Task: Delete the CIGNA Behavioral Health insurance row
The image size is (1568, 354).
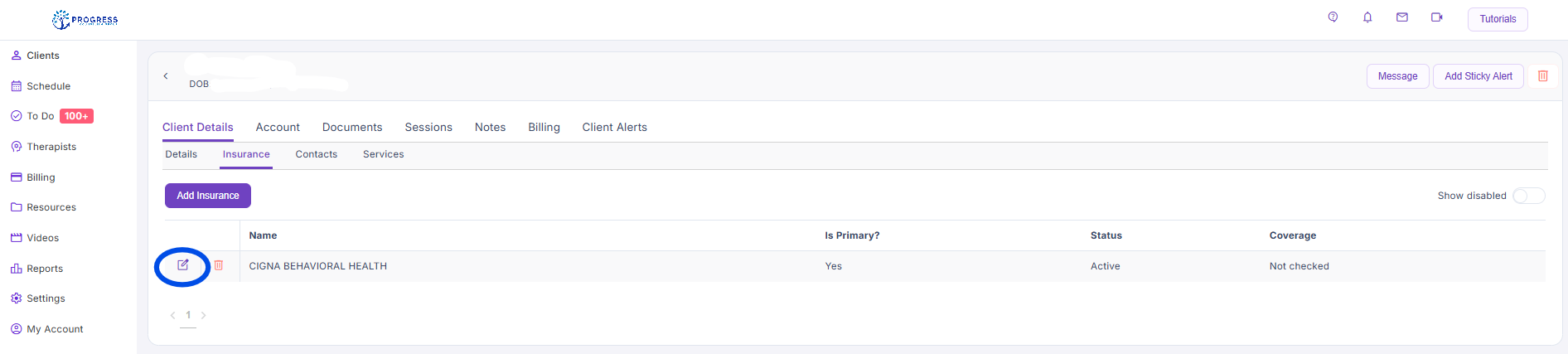Action: coord(219,265)
